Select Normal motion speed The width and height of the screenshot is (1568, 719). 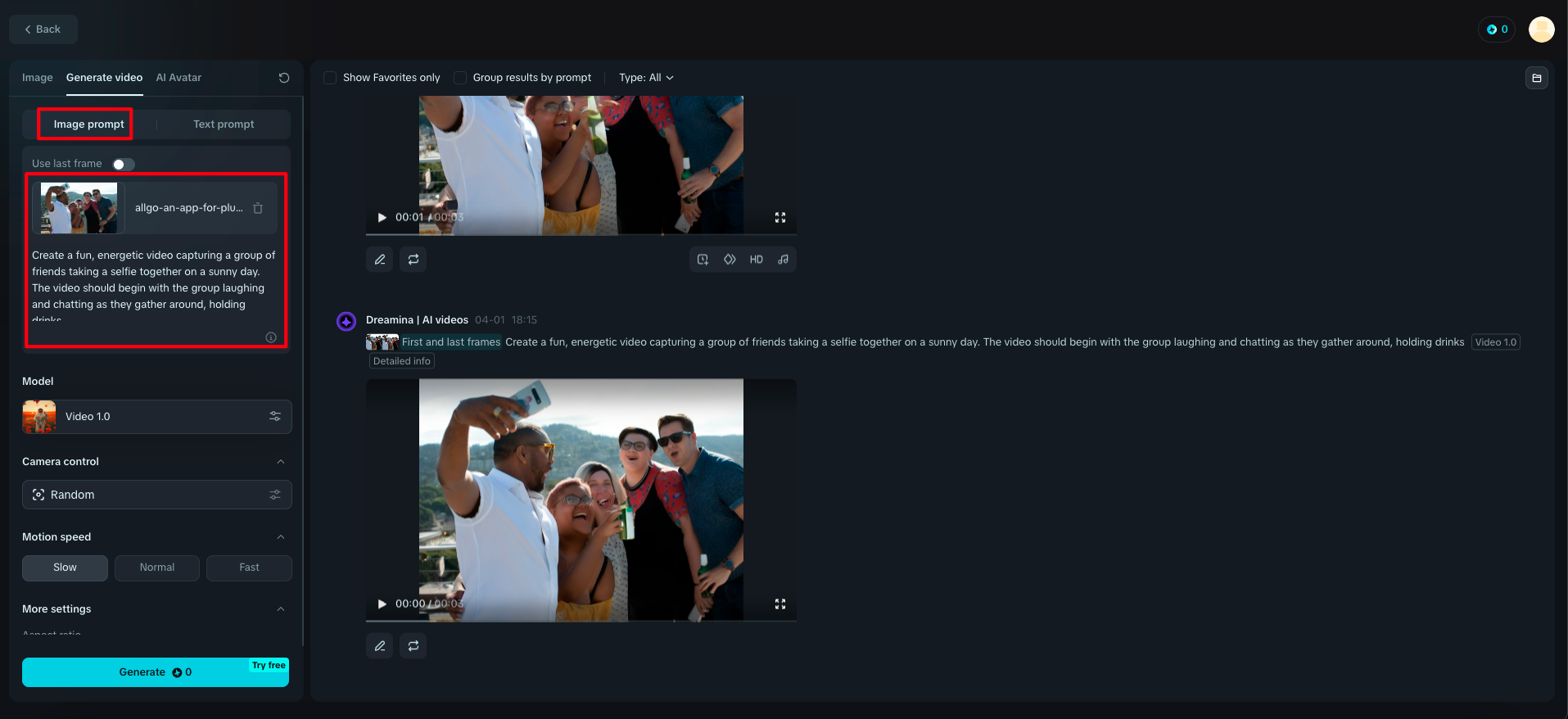point(157,568)
